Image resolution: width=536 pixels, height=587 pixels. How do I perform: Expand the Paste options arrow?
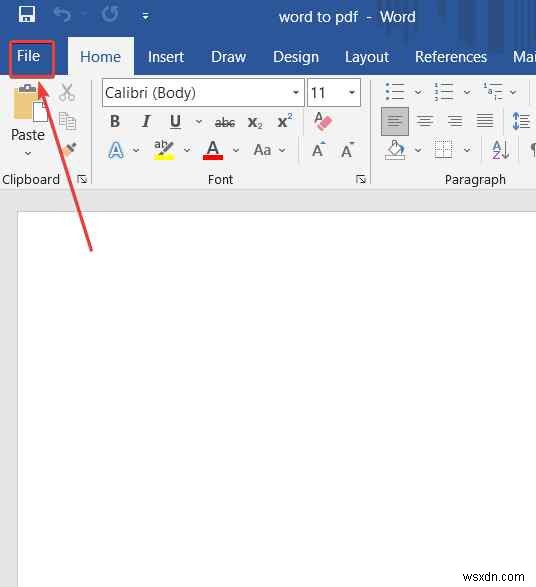click(28, 153)
